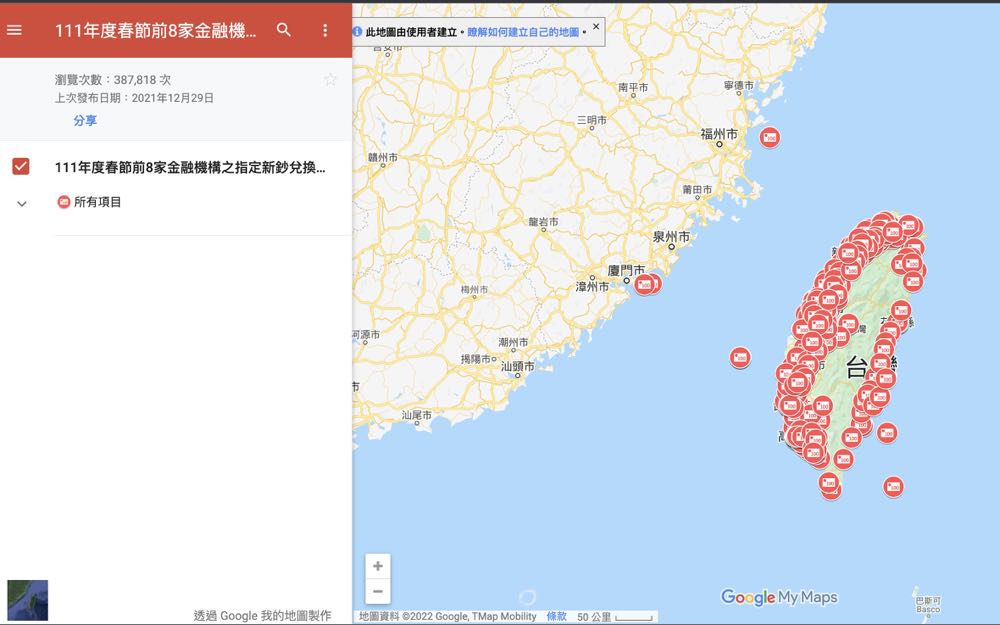1000x625 pixels.
Task: Switch to satellite view thumbnail
Action: 27,600
